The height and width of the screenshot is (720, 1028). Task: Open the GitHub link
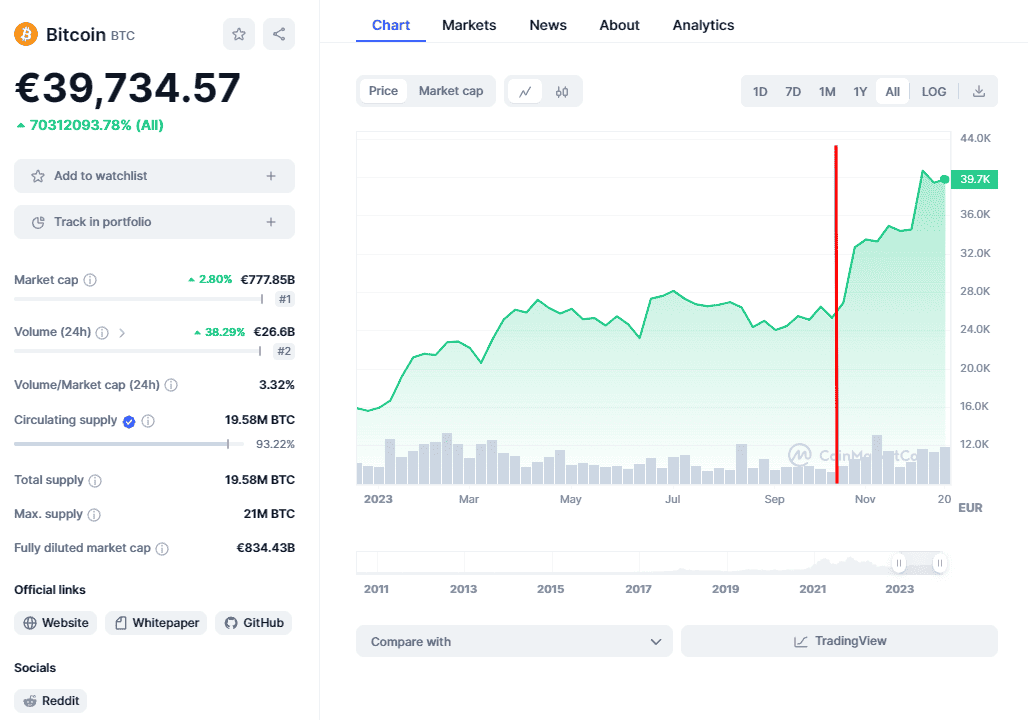click(x=254, y=623)
